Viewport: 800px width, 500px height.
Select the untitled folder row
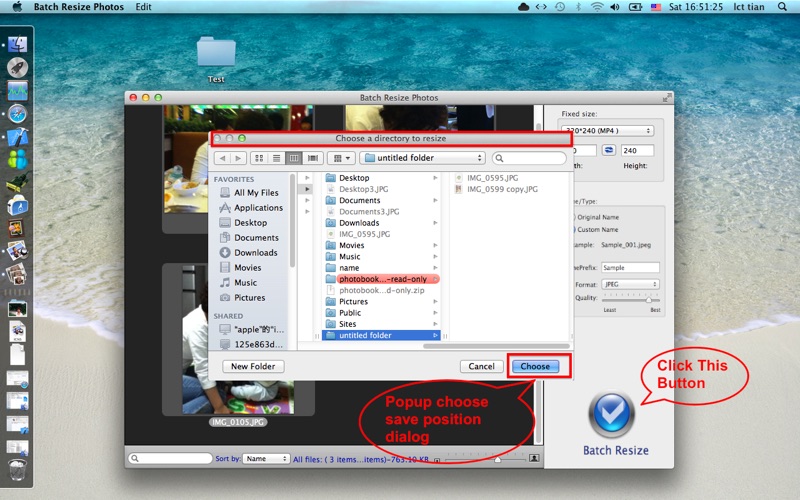click(x=381, y=335)
